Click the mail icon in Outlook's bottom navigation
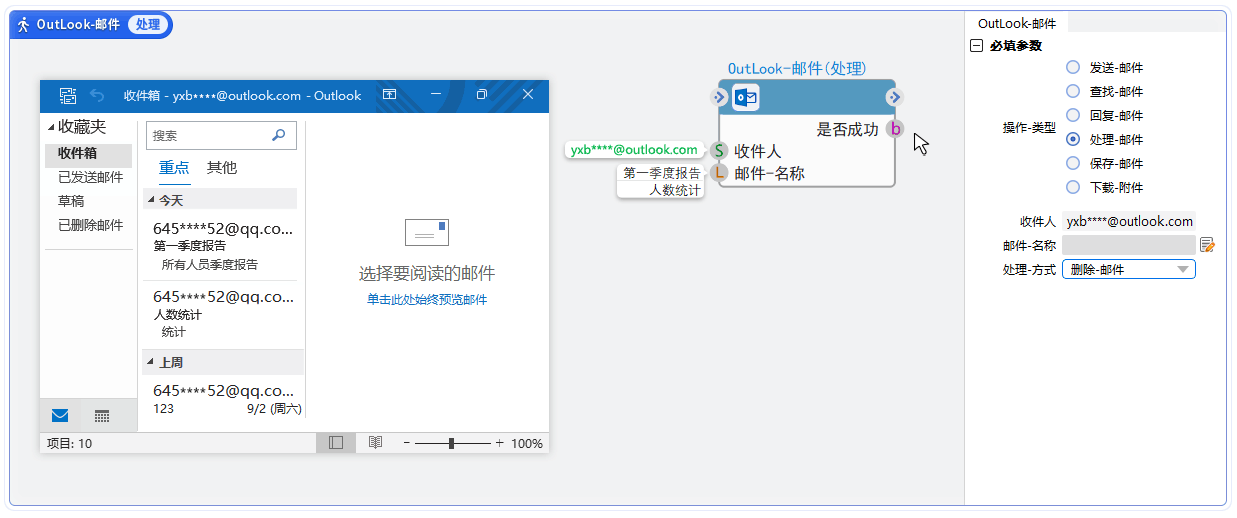Viewport: 1237px width, 518px height. [x=60, y=416]
